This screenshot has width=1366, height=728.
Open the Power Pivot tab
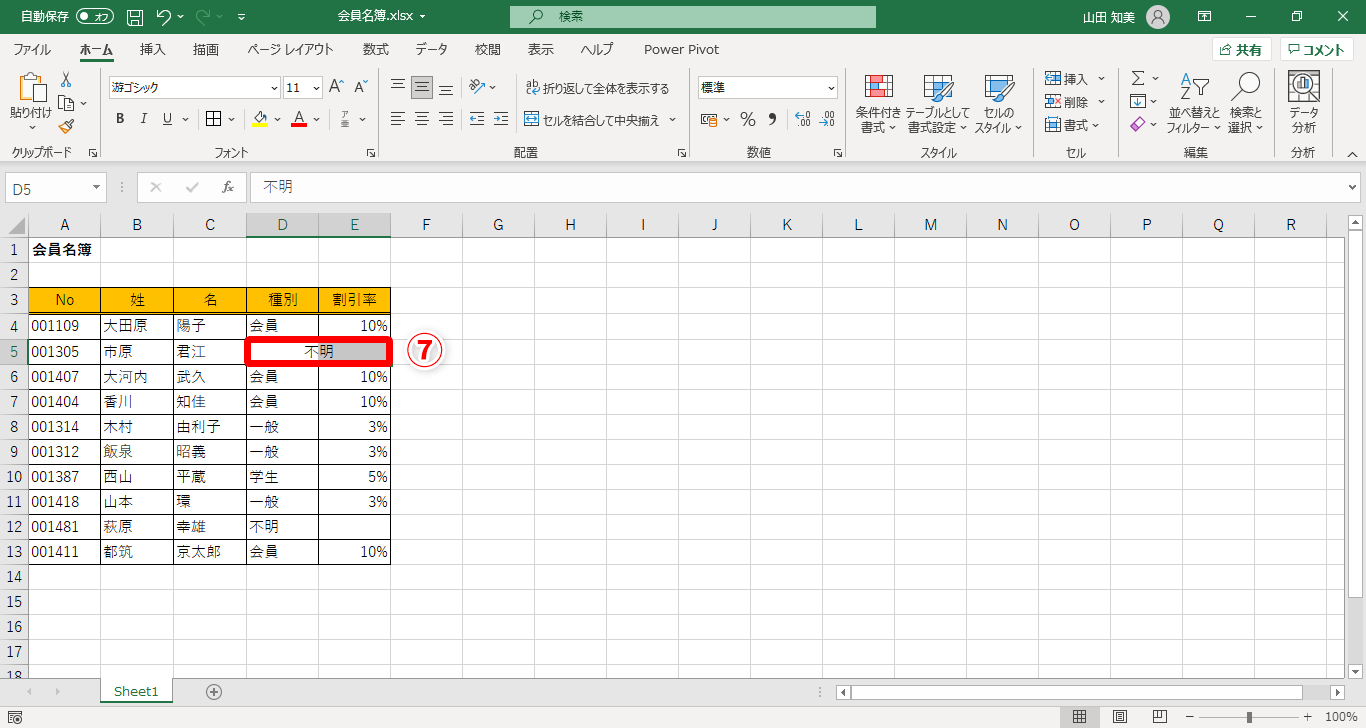click(681, 49)
